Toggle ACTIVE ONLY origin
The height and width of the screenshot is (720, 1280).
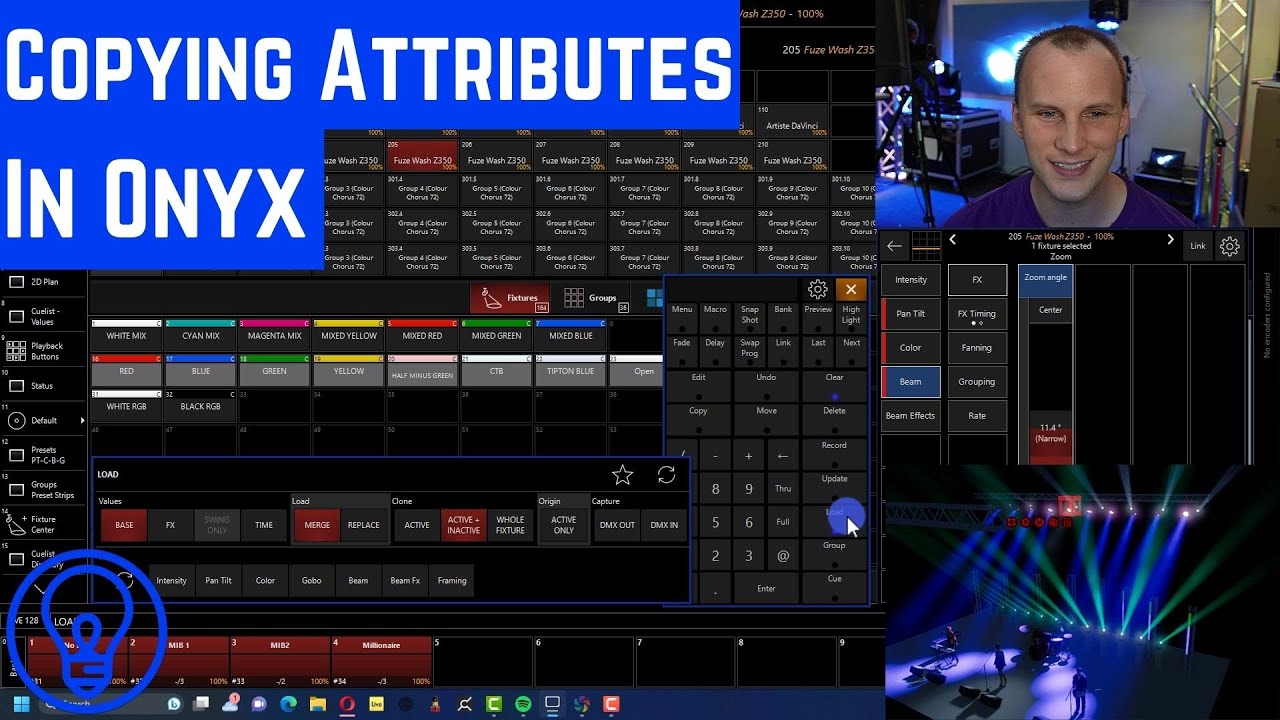pyautogui.click(x=564, y=525)
